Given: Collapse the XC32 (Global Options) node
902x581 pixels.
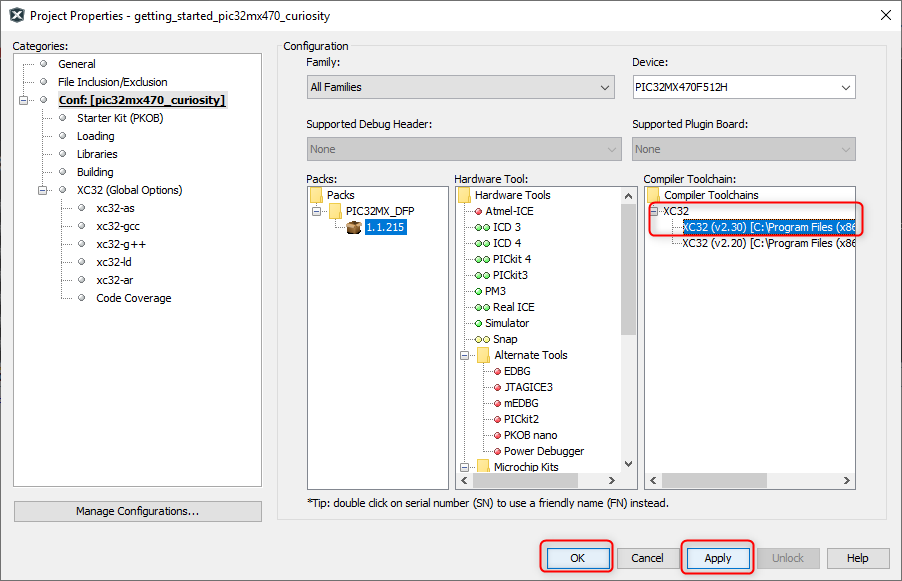Looking at the screenshot, I should 43,190.
